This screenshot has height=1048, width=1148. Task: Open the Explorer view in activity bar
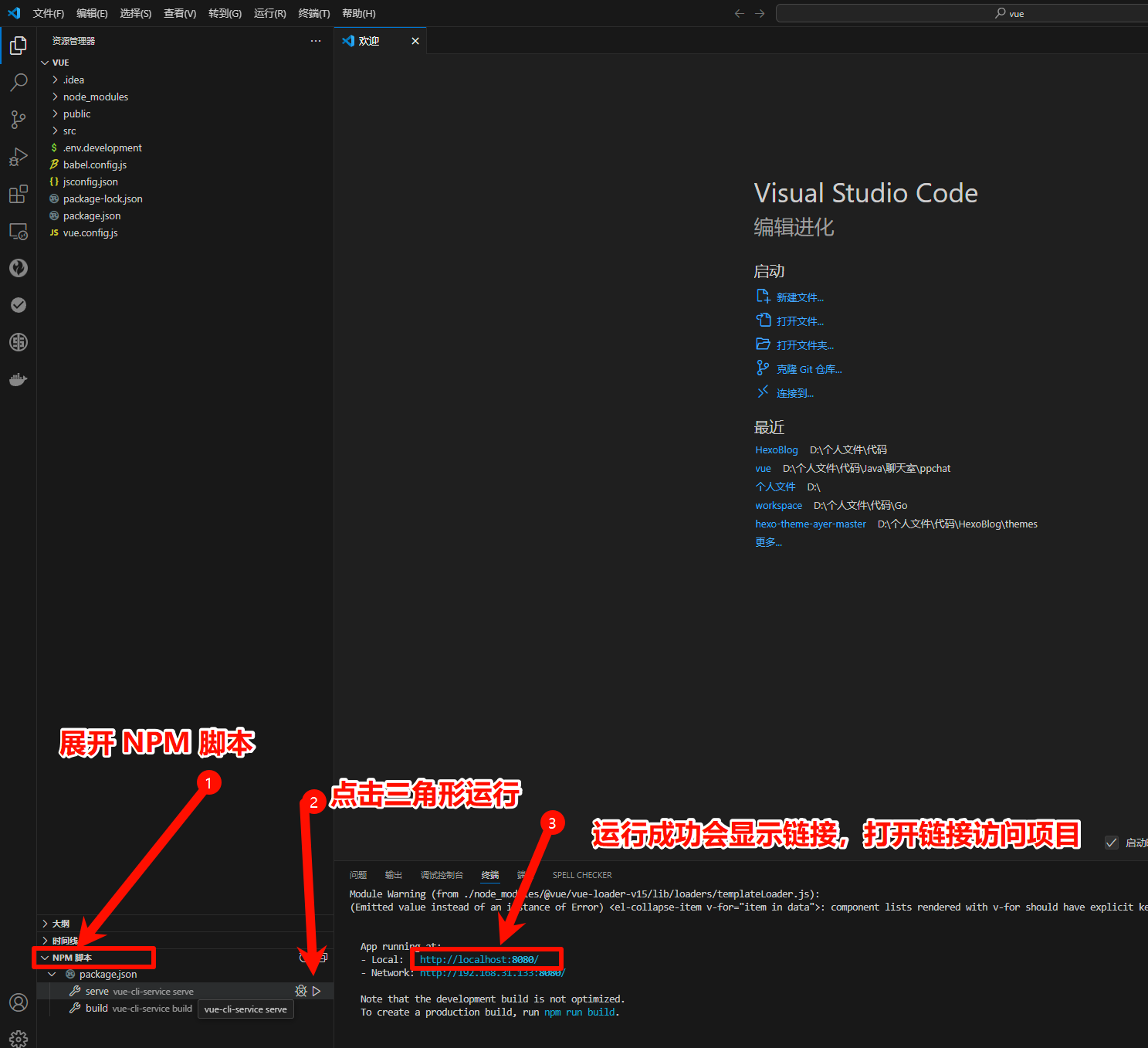19,46
